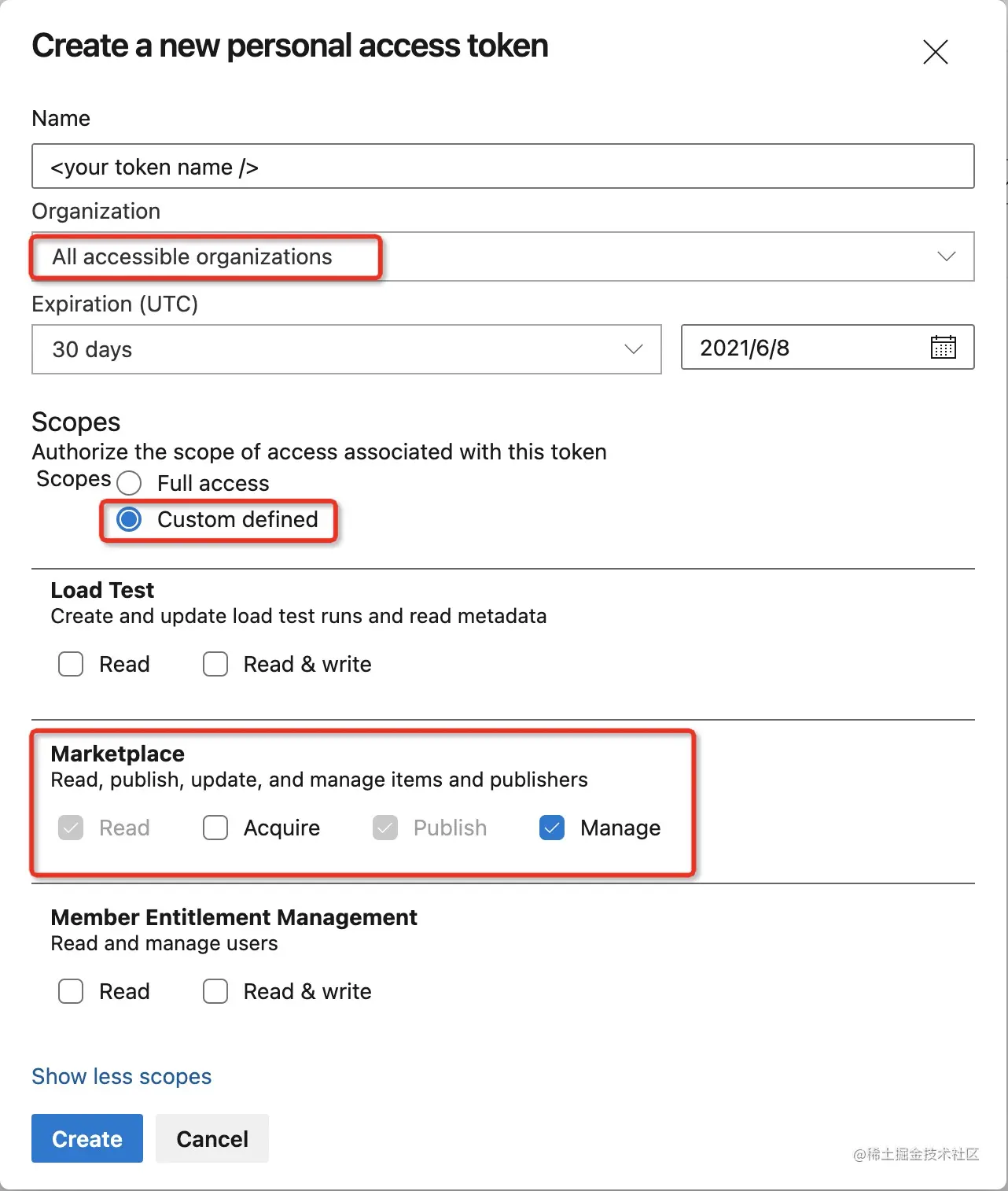Enable Load Test Read & write checkbox
The width and height of the screenshot is (1008, 1191).
[x=215, y=664]
